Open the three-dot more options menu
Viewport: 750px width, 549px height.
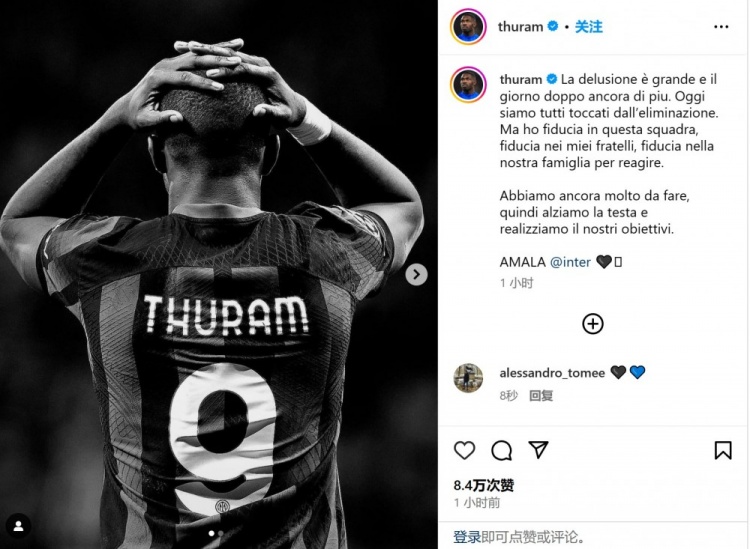click(x=721, y=27)
